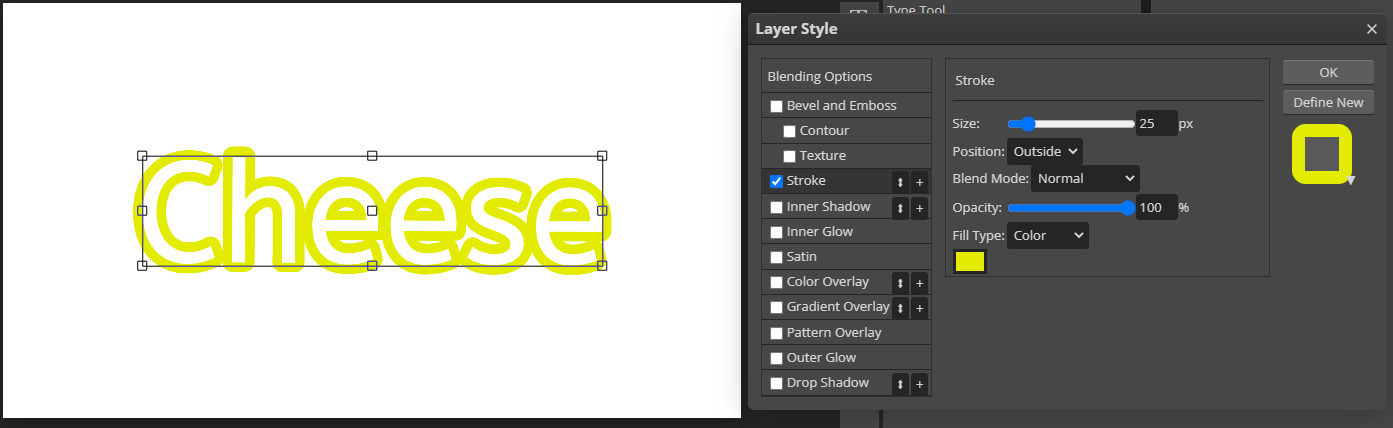Open the Drop Shadow settings row label

(x=828, y=382)
